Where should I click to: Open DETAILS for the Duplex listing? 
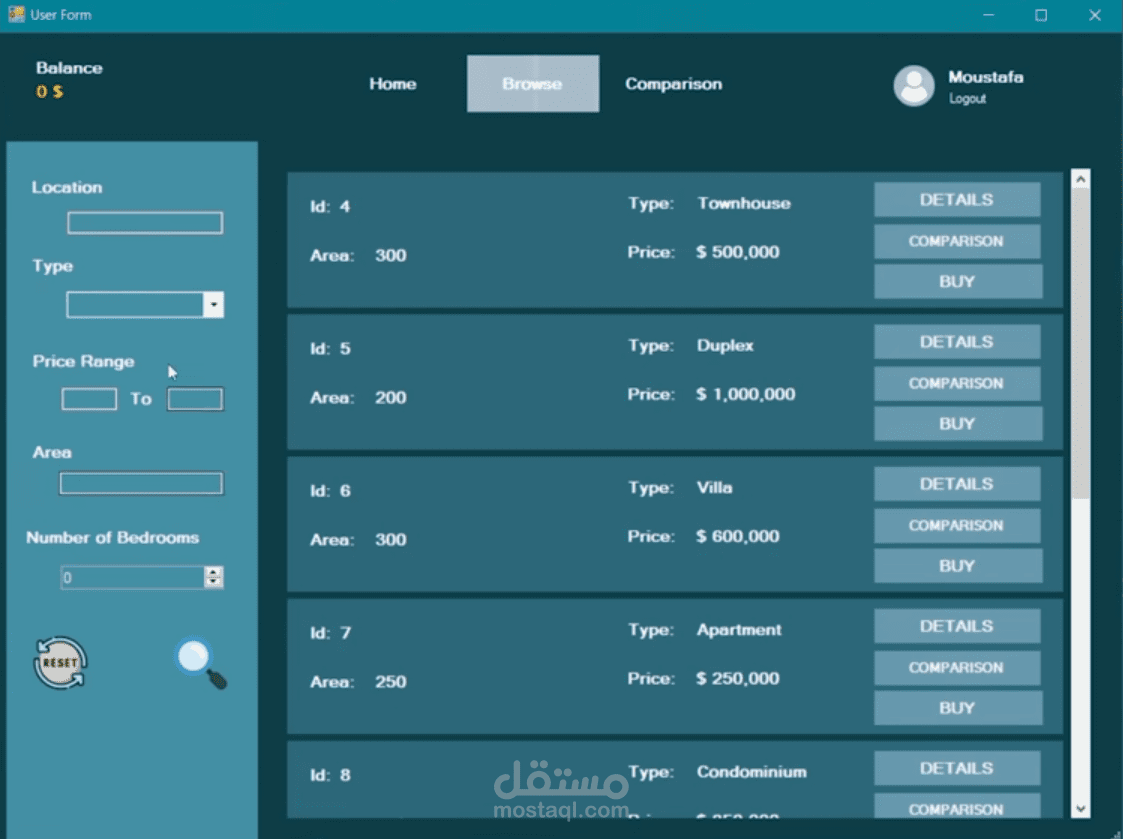(957, 342)
